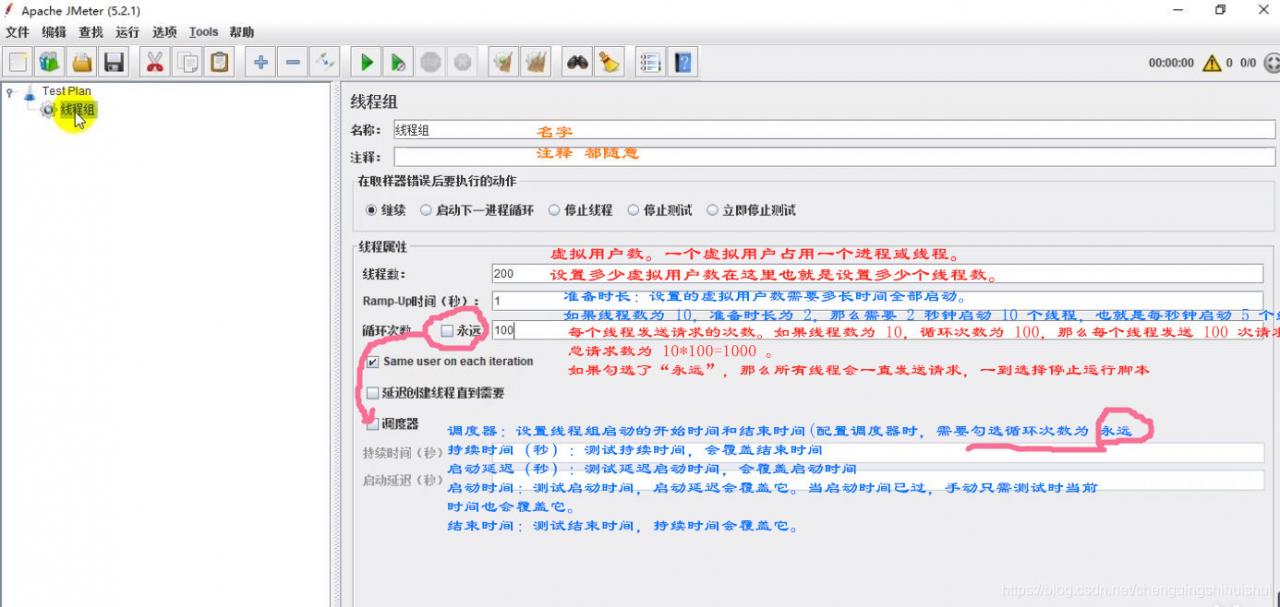Select the 停止线程 radio button

click(x=554, y=210)
